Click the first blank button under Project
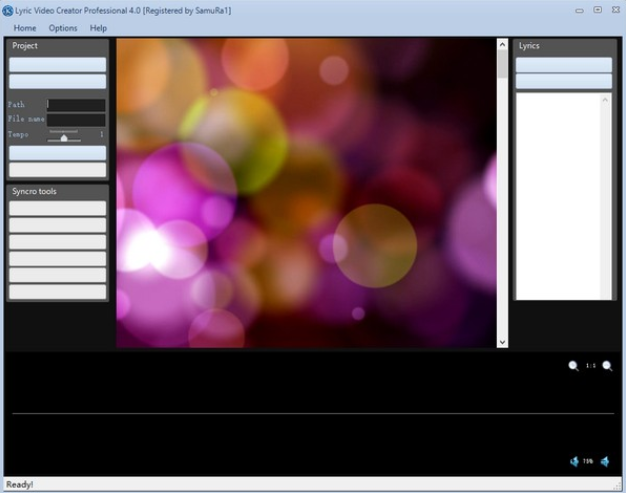This screenshot has width=626, height=493. [57, 65]
